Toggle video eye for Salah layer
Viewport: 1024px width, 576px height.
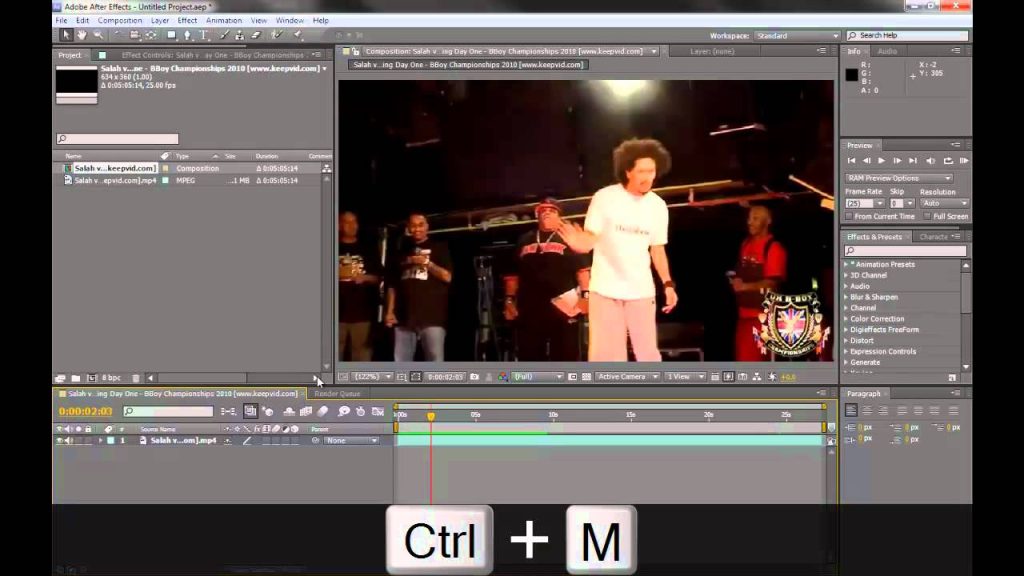(x=59, y=441)
